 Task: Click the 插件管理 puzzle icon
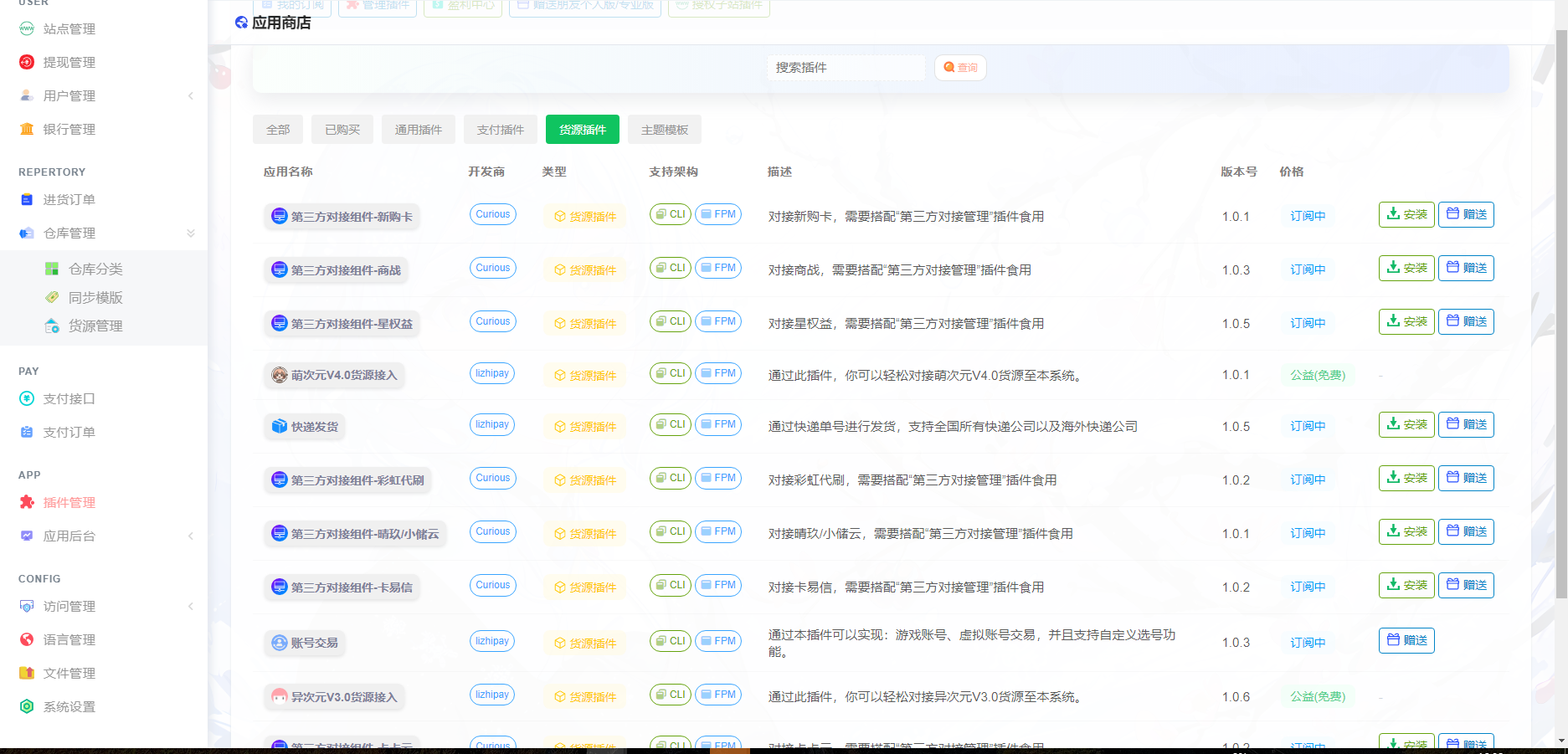click(27, 502)
